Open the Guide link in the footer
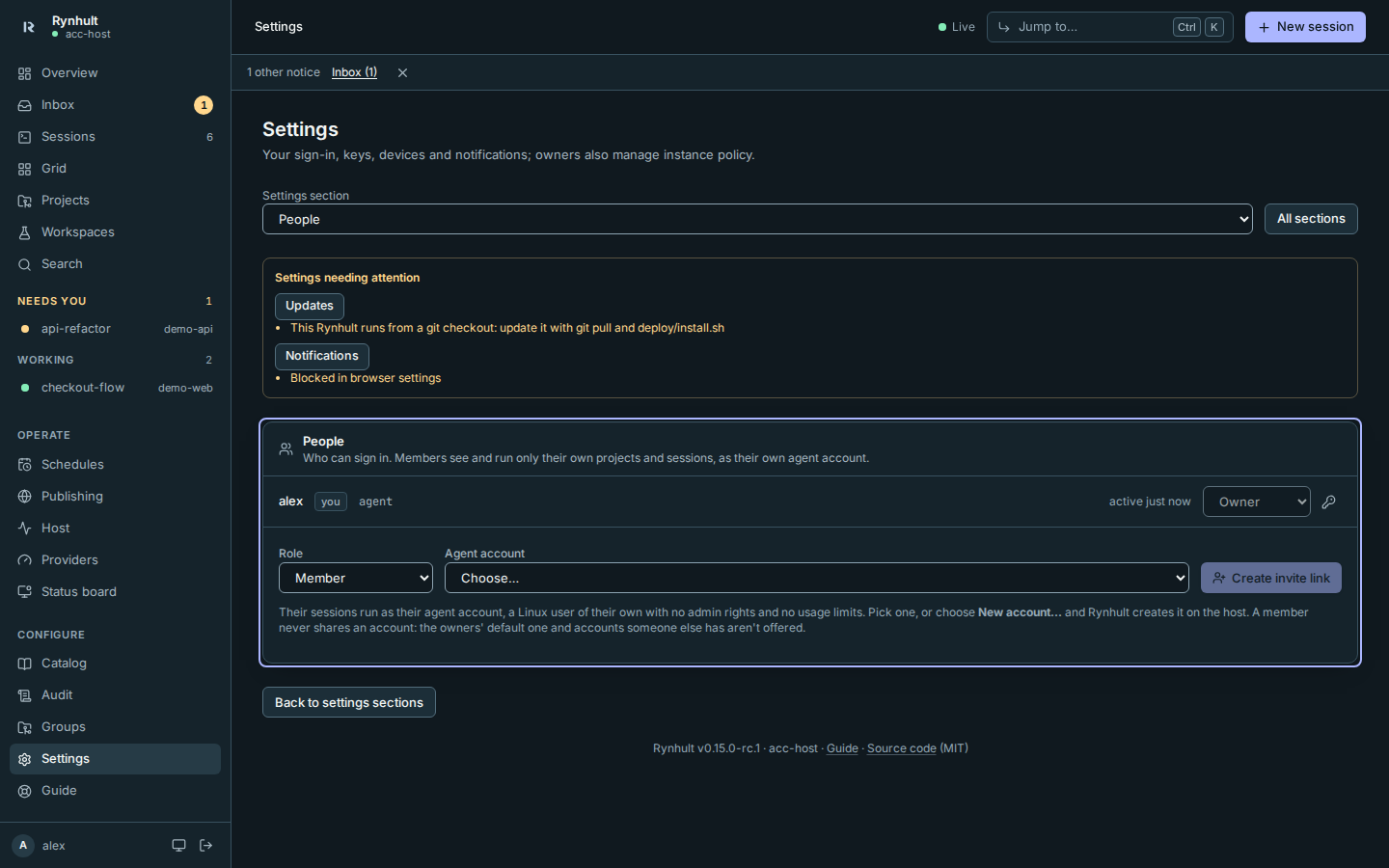 842,748
